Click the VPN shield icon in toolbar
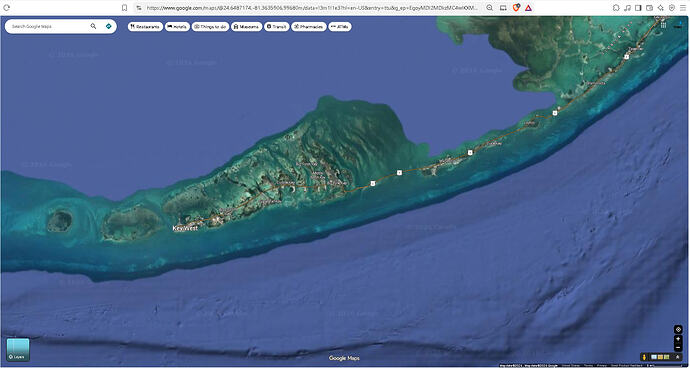The height and width of the screenshot is (369, 690). coord(672,7)
